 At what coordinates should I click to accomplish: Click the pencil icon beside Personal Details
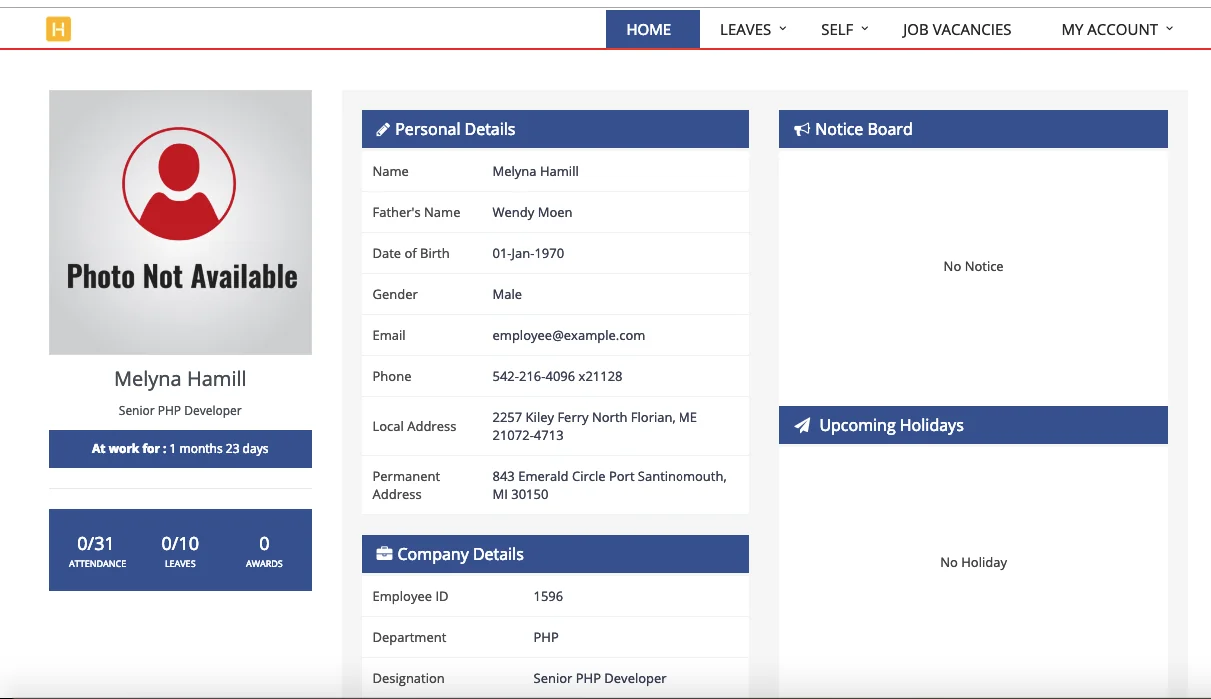(382, 130)
